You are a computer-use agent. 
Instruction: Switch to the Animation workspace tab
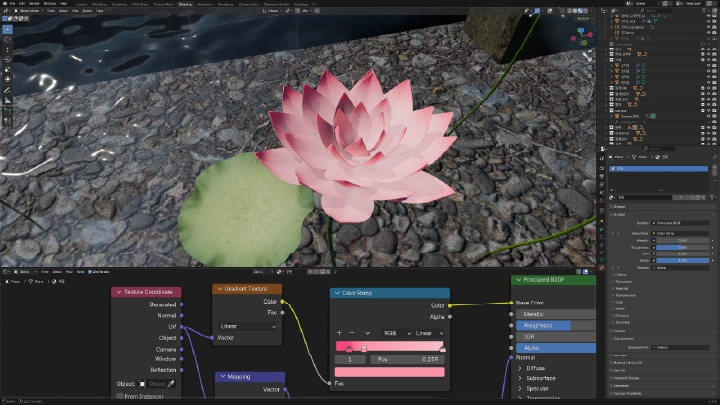pos(205,4)
